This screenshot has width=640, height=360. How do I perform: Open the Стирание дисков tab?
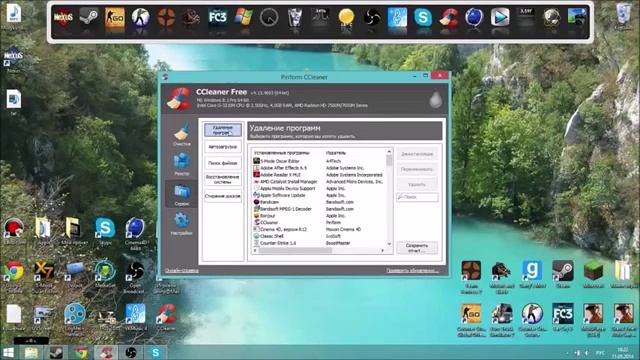click(222, 196)
